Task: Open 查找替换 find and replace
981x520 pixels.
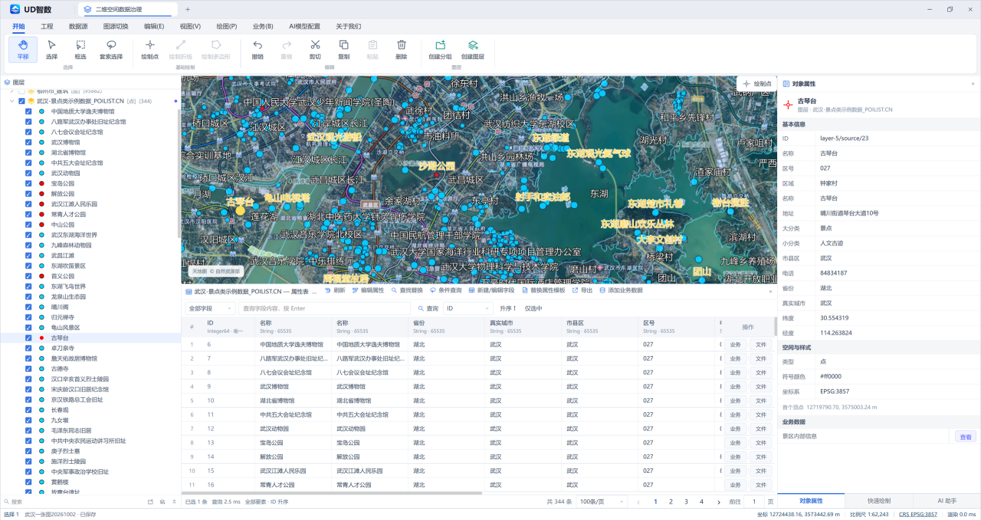Action: point(407,290)
